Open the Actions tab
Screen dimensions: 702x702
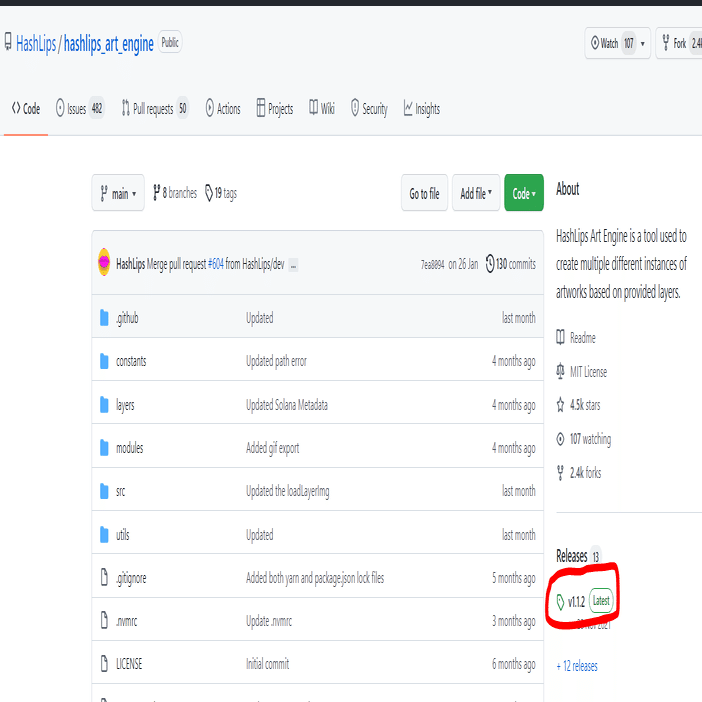(223, 108)
